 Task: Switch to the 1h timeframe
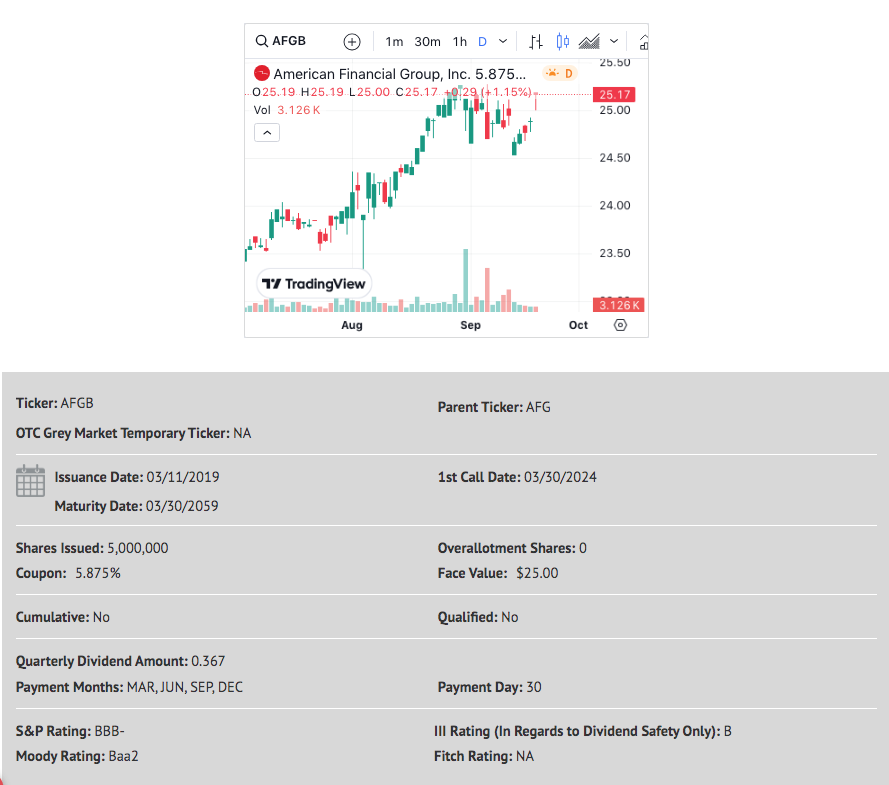[459, 42]
